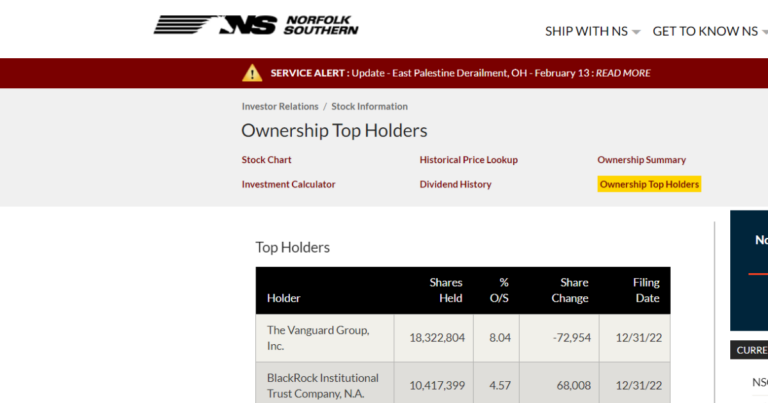
Task: Go to Investor Relations breadcrumb
Action: coord(280,106)
